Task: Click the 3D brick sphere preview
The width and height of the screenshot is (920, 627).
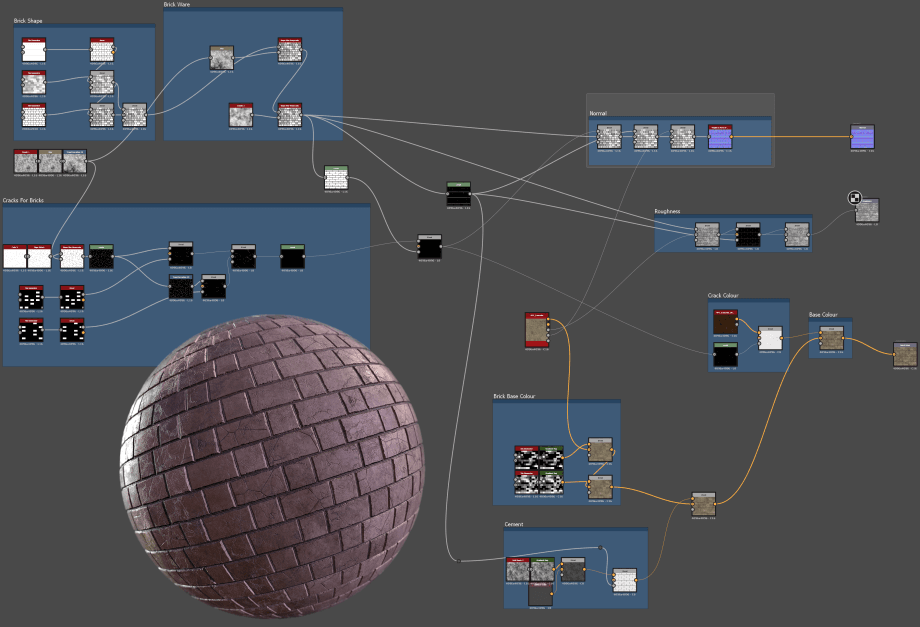Action: (272, 465)
